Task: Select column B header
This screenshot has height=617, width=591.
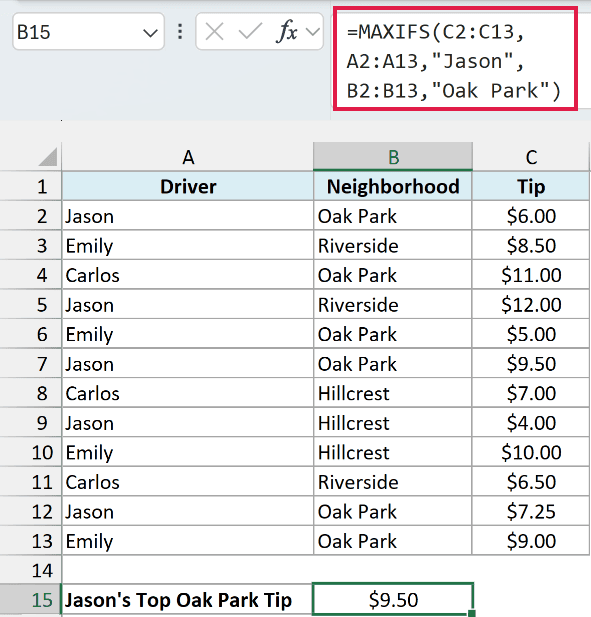Action: [393, 157]
